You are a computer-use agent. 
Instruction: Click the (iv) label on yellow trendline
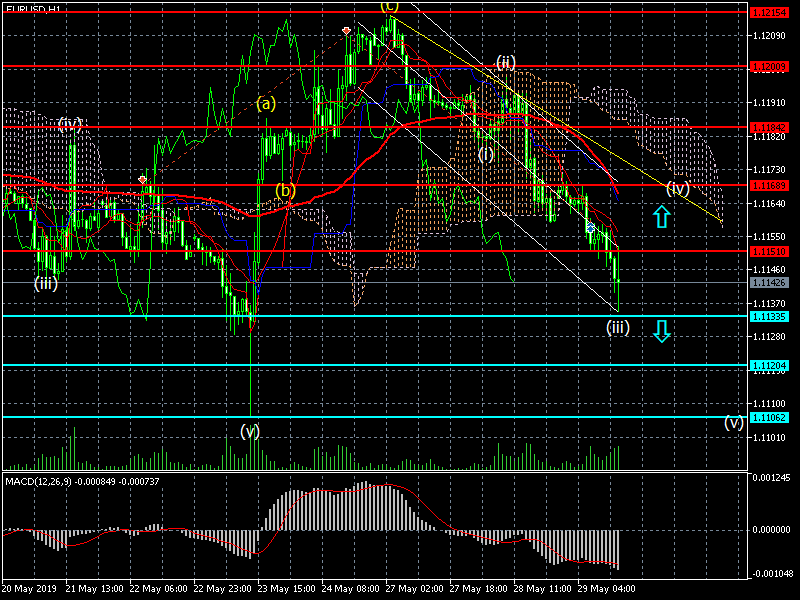678,188
